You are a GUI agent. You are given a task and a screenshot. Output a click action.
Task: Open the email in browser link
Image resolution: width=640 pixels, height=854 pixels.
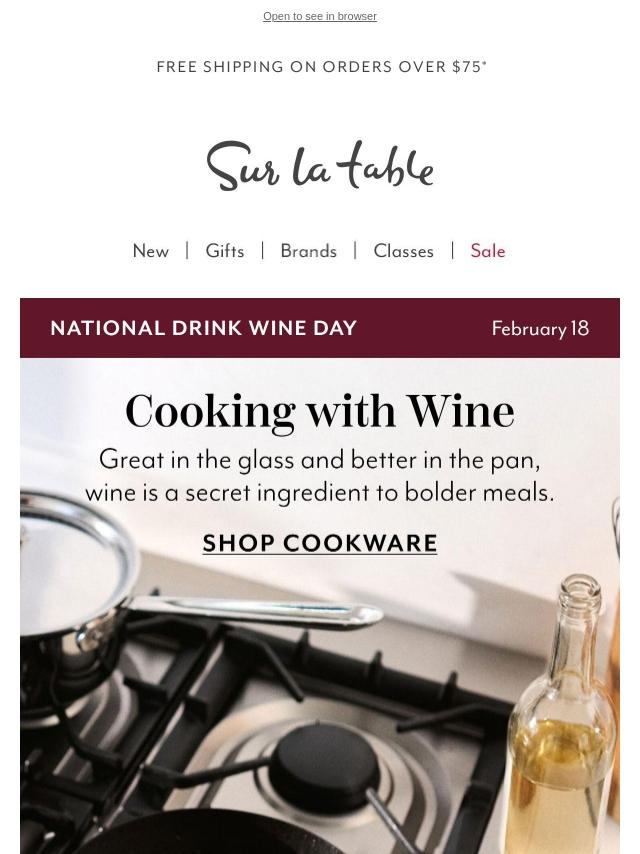pyautogui.click(x=320, y=16)
